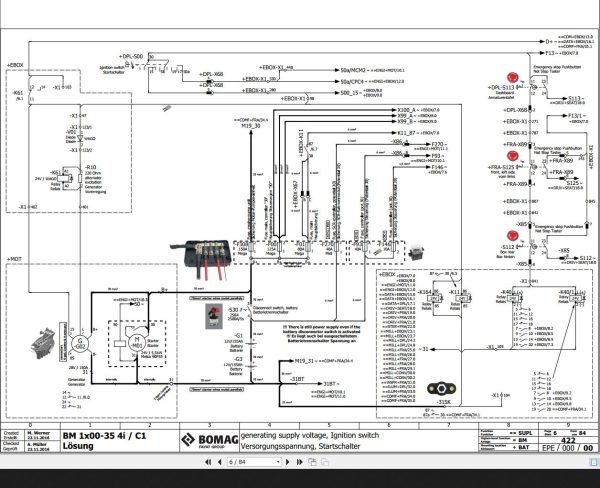Click the '-R10' resistor label
Screen dimensions: 600x488
[x=91, y=167]
